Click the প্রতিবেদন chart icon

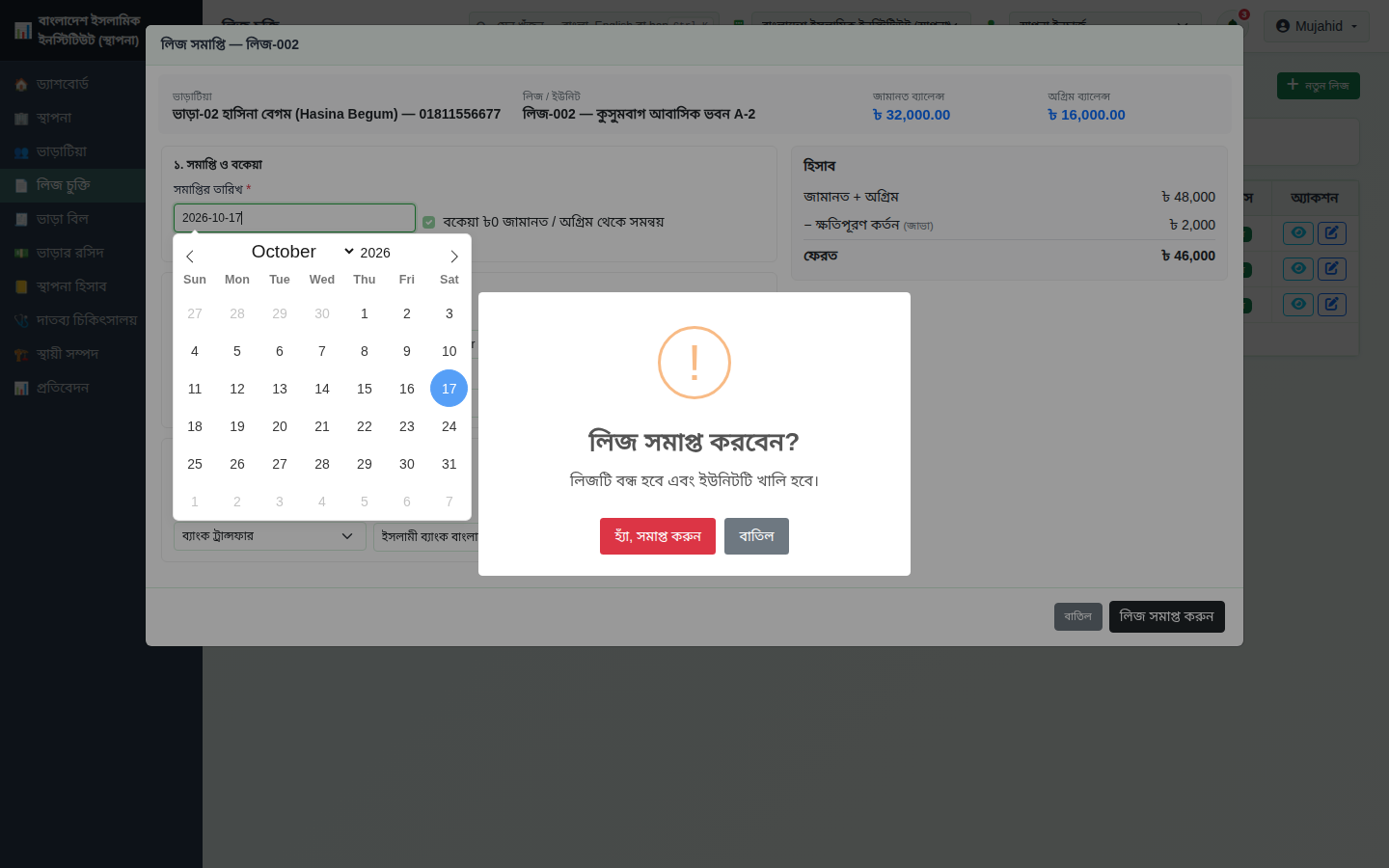pos(21,389)
